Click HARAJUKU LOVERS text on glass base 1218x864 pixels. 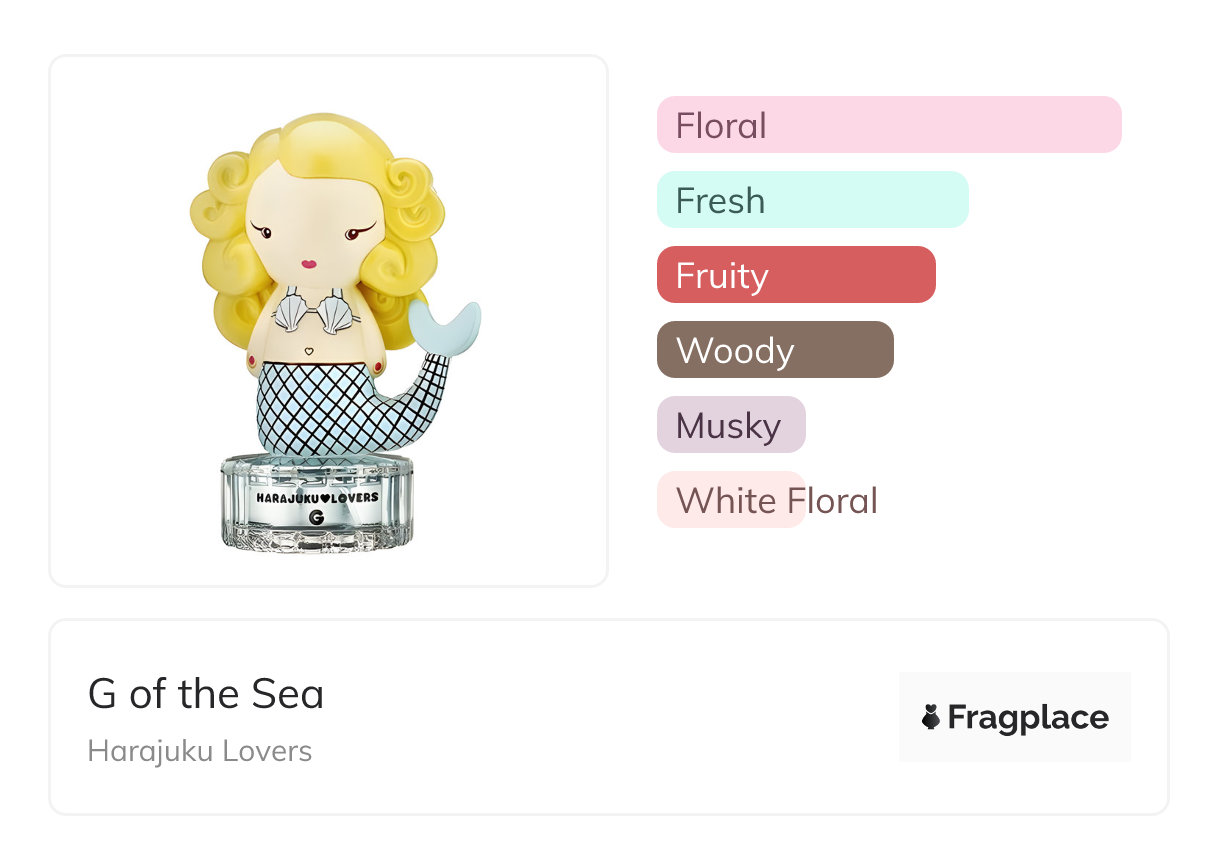point(316,496)
